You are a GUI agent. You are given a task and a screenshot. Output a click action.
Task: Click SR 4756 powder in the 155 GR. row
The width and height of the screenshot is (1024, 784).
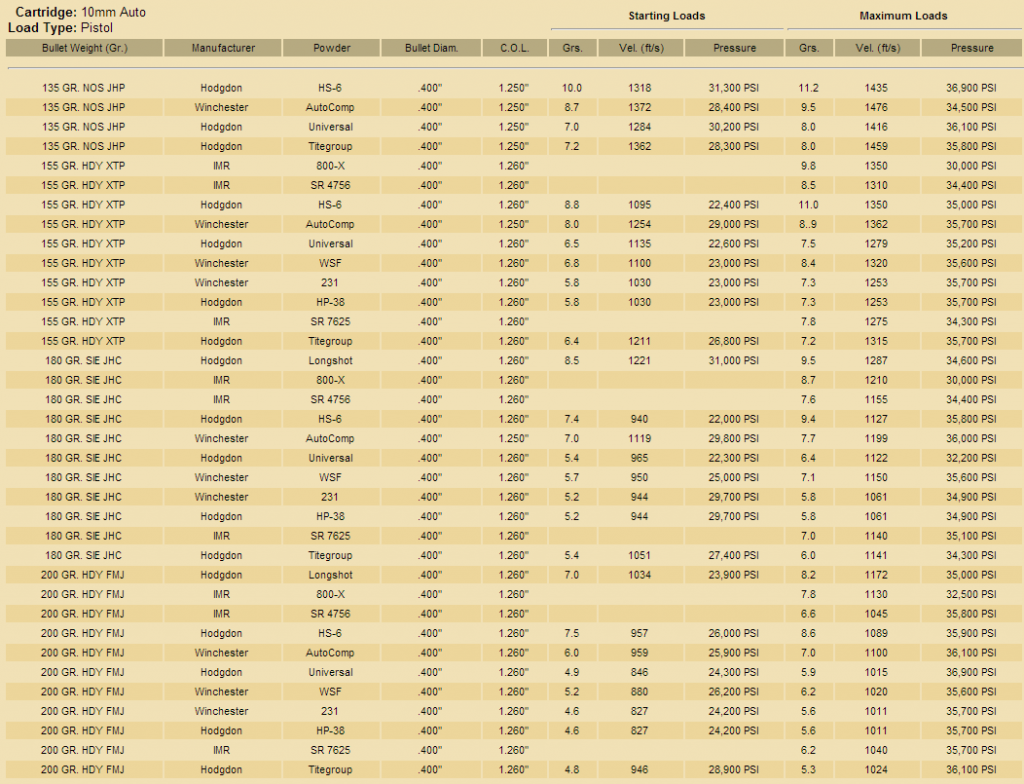tap(330, 186)
